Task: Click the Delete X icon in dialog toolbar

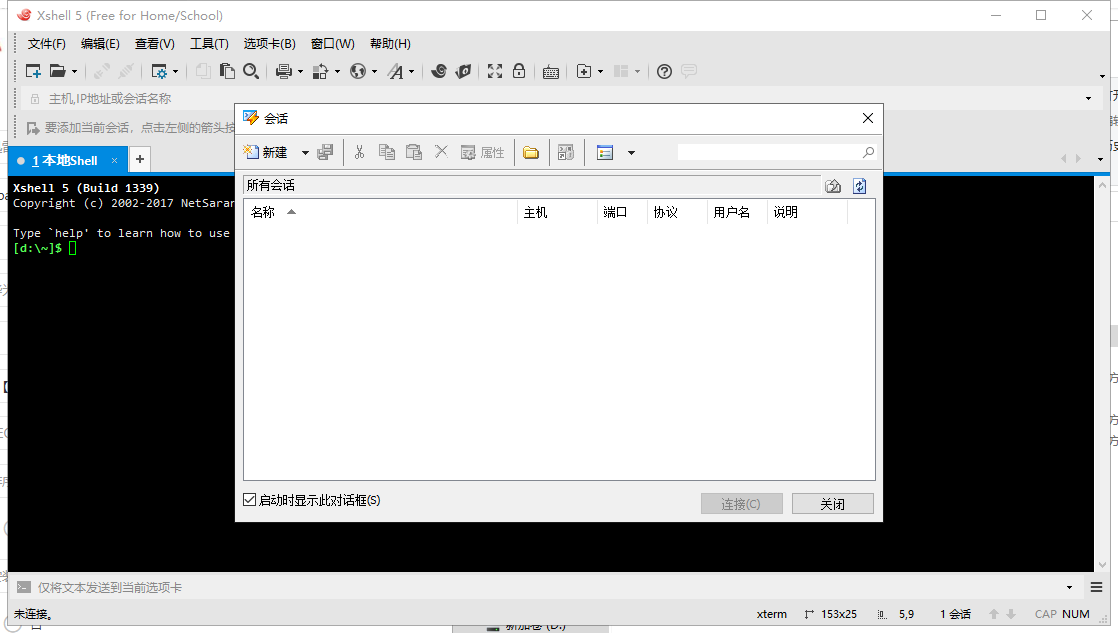Action: coord(441,151)
